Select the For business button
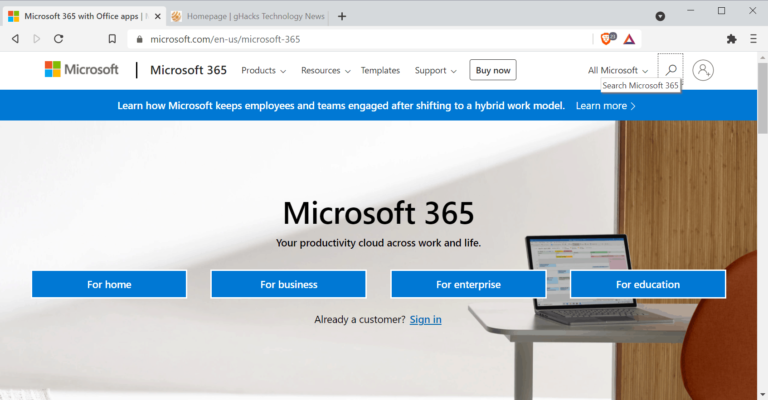Image resolution: width=768 pixels, height=400 pixels. point(288,284)
